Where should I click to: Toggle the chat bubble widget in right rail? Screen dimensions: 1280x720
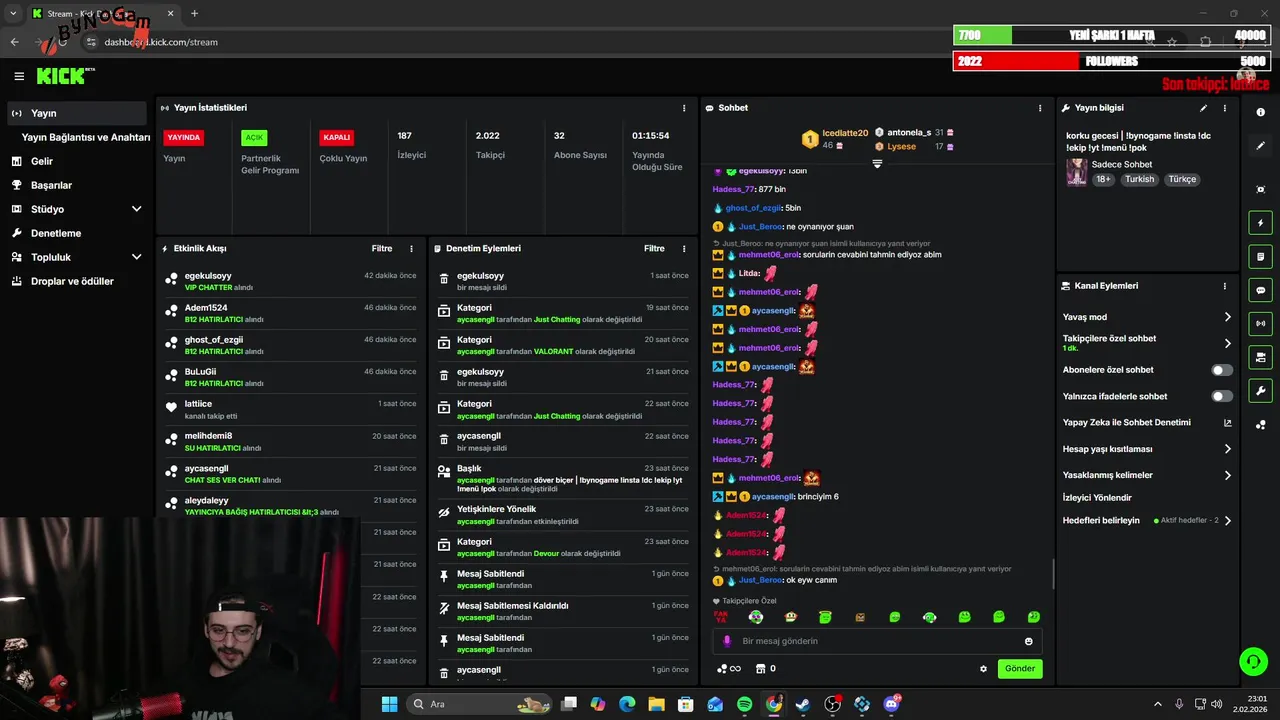pyautogui.click(x=1260, y=290)
